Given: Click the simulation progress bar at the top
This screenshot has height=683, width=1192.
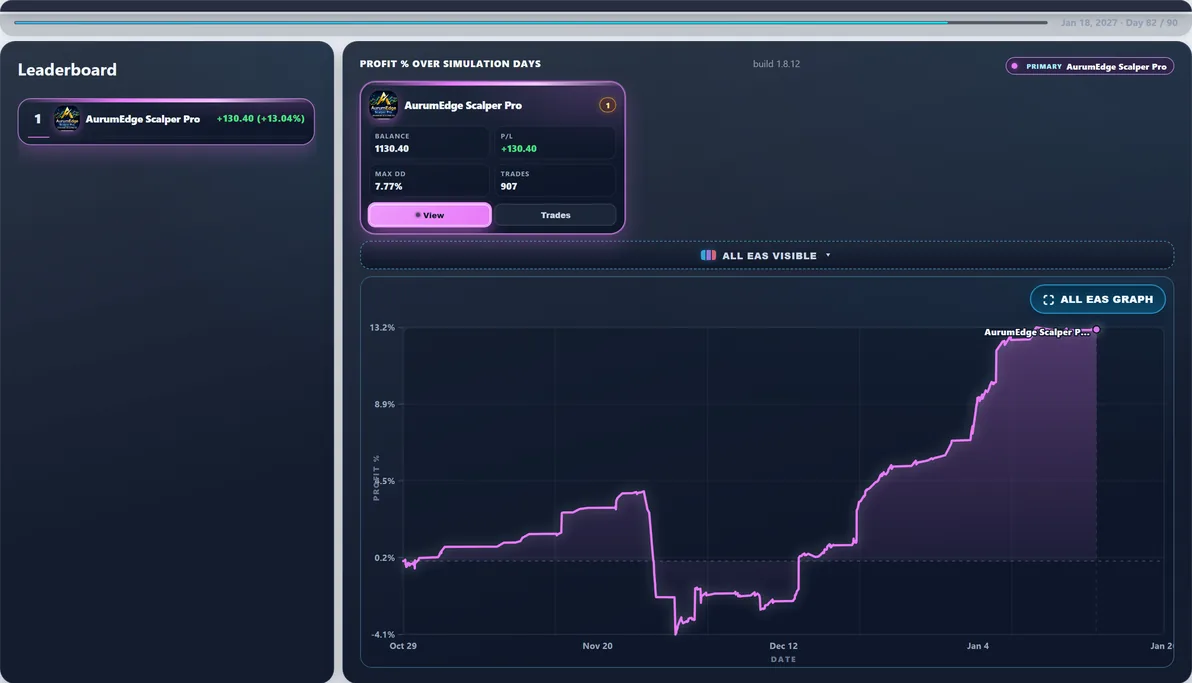Looking at the screenshot, I should click(531, 23).
